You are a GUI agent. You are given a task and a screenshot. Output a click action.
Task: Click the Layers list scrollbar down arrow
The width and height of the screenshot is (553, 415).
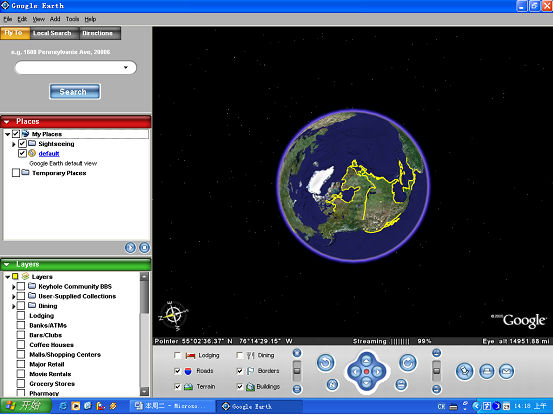144,391
